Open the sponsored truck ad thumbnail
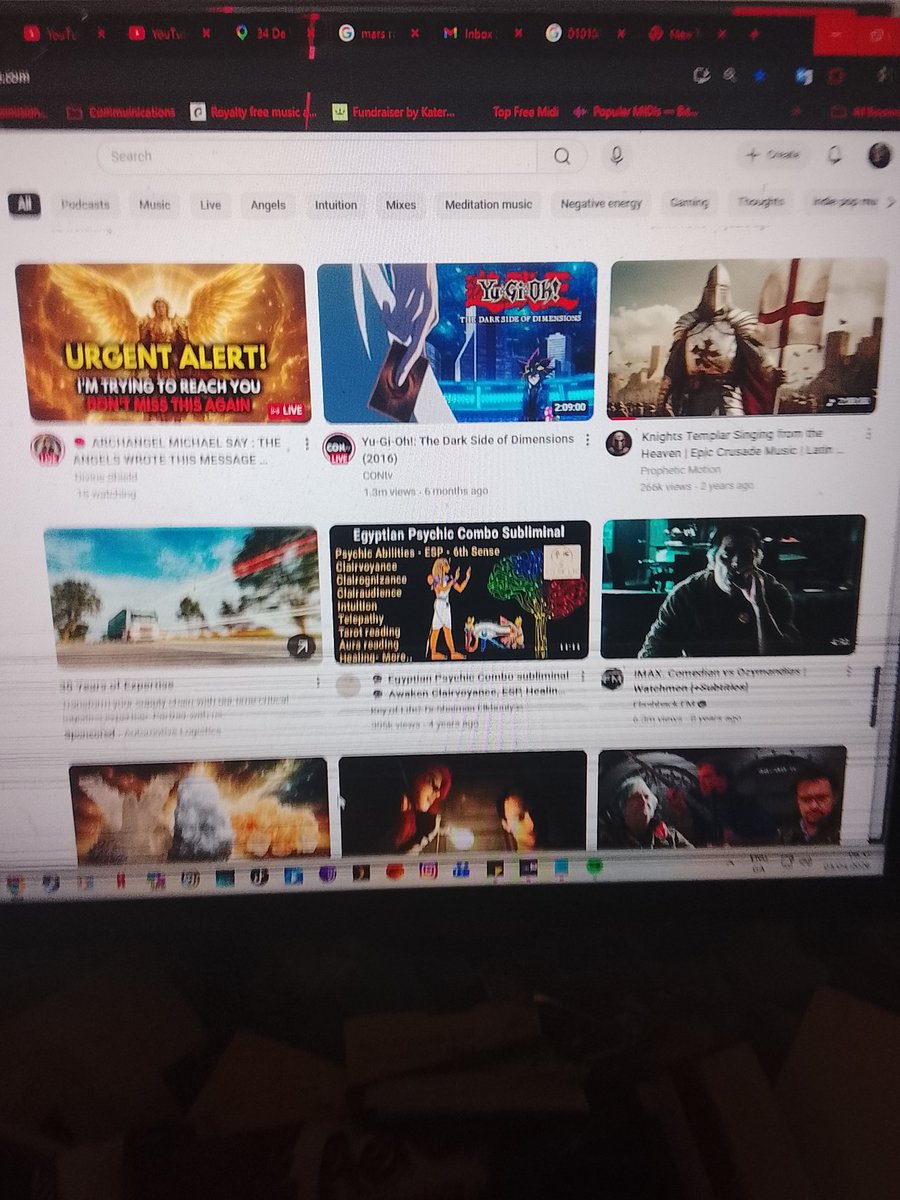The width and height of the screenshot is (900, 1200). pyautogui.click(x=182, y=596)
